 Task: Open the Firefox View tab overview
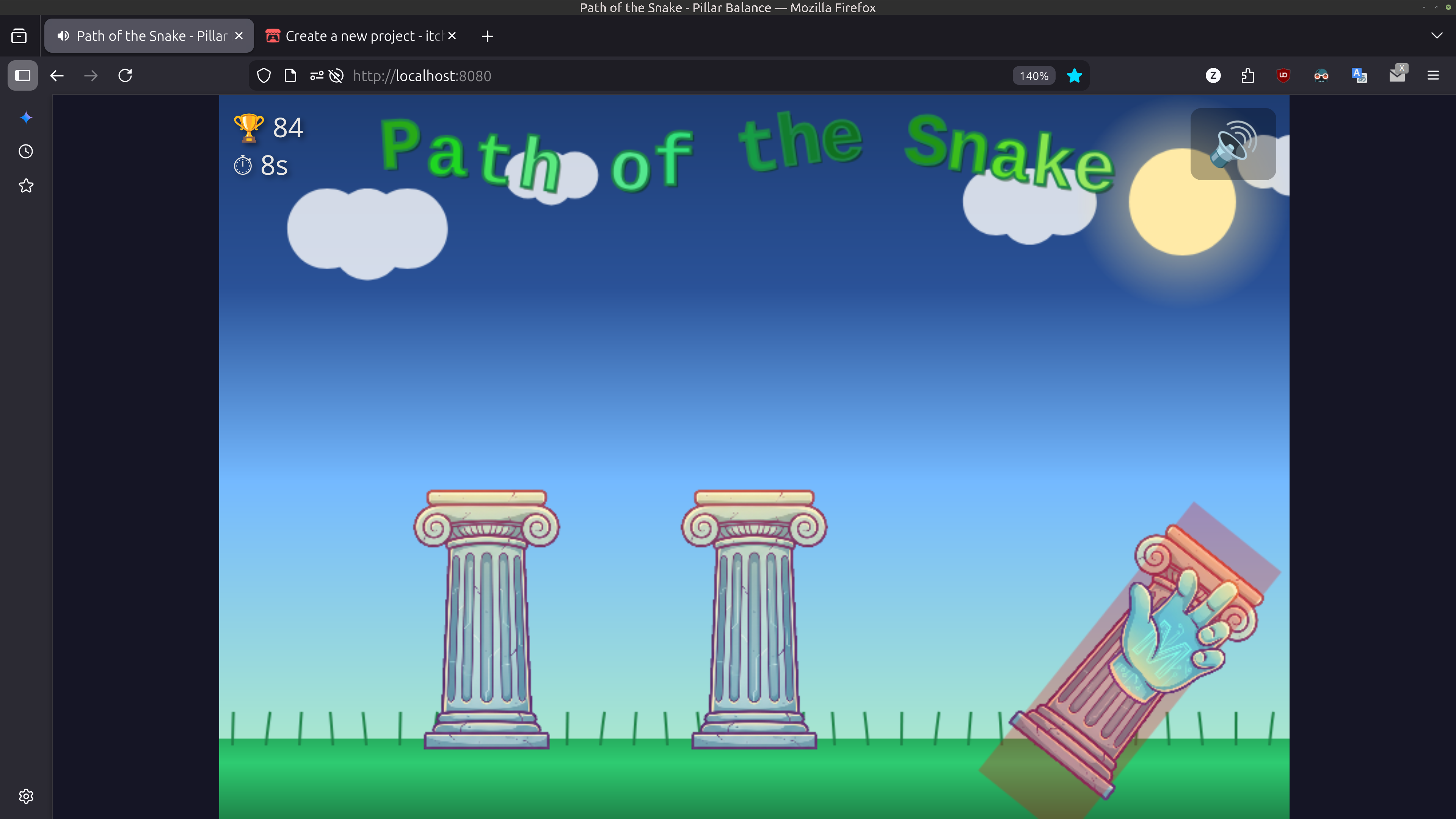19,36
